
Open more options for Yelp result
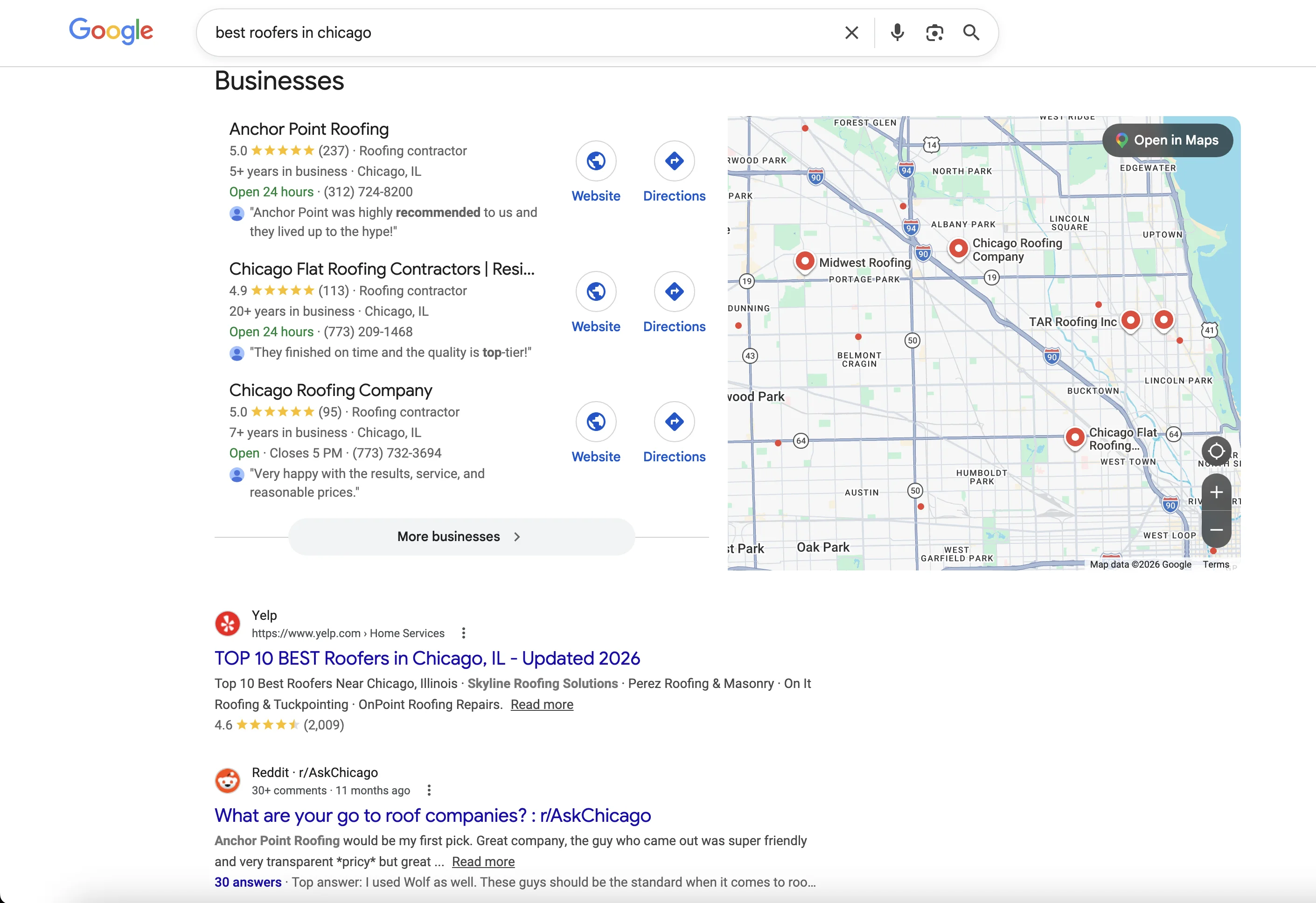click(463, 633)
